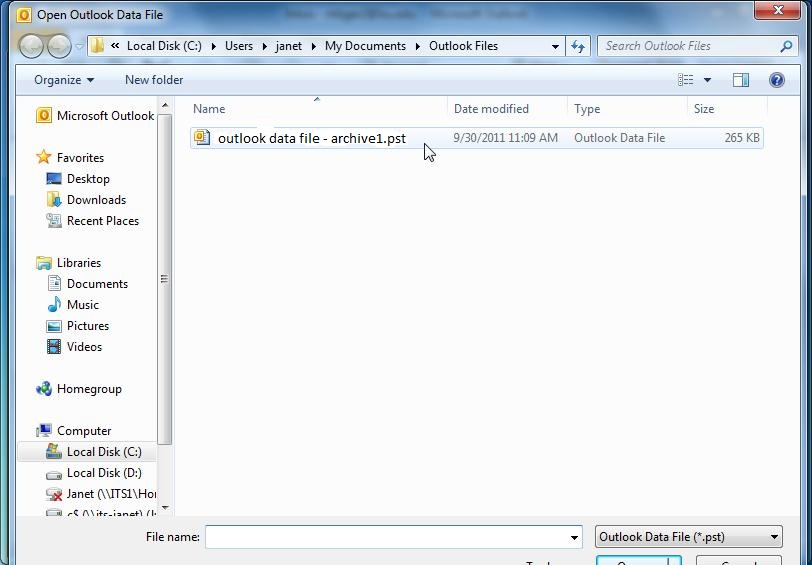Click the Refresh button beside address bar
This screenshot has width=812, height=565.
577,47
